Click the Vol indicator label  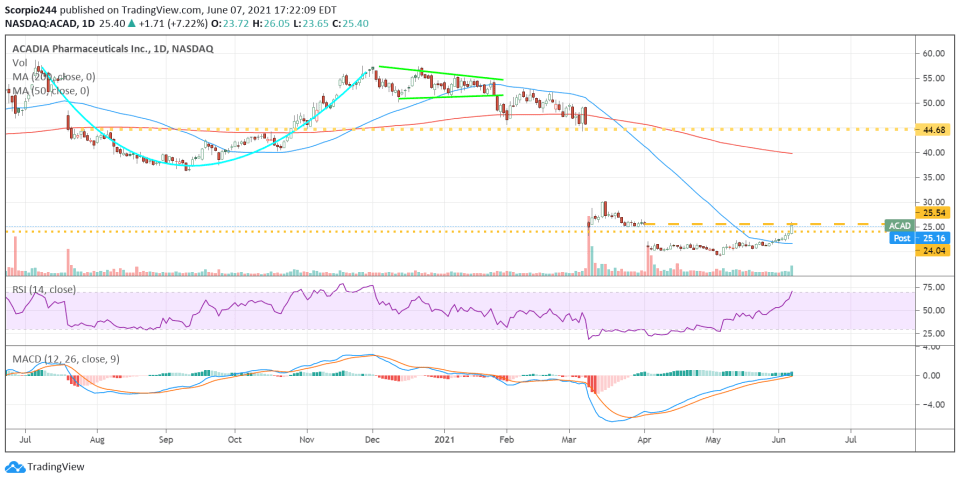pos(20,63)
